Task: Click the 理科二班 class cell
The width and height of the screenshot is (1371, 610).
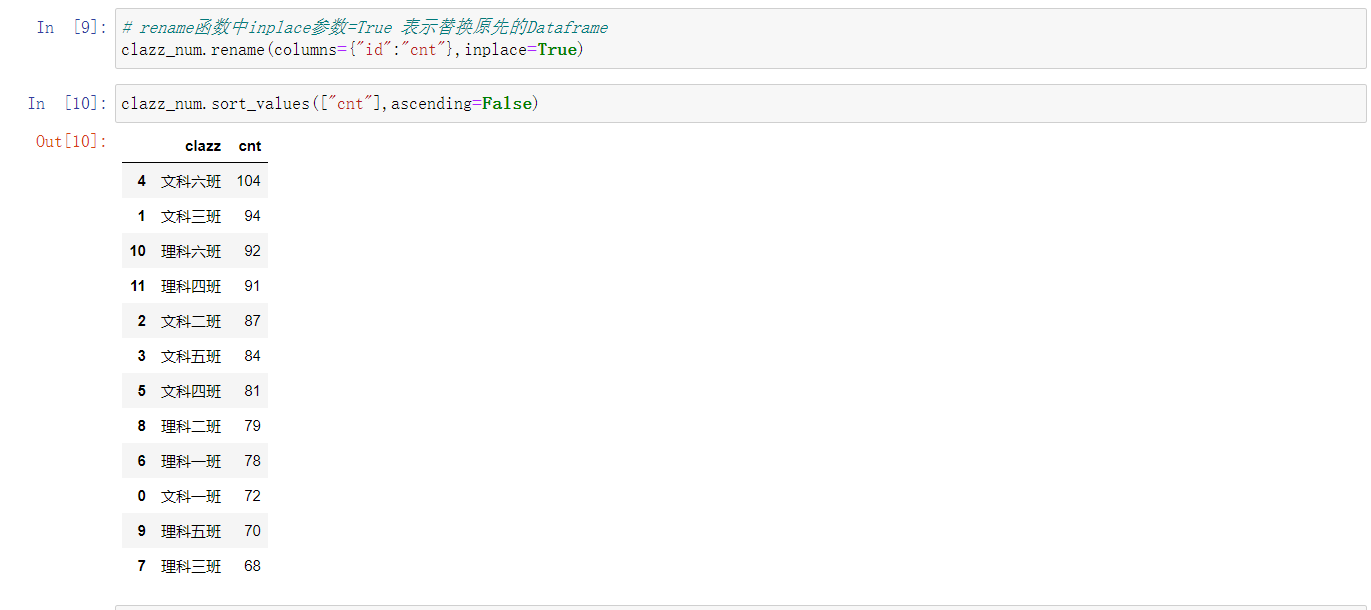Action: click(x=191, y=426)
